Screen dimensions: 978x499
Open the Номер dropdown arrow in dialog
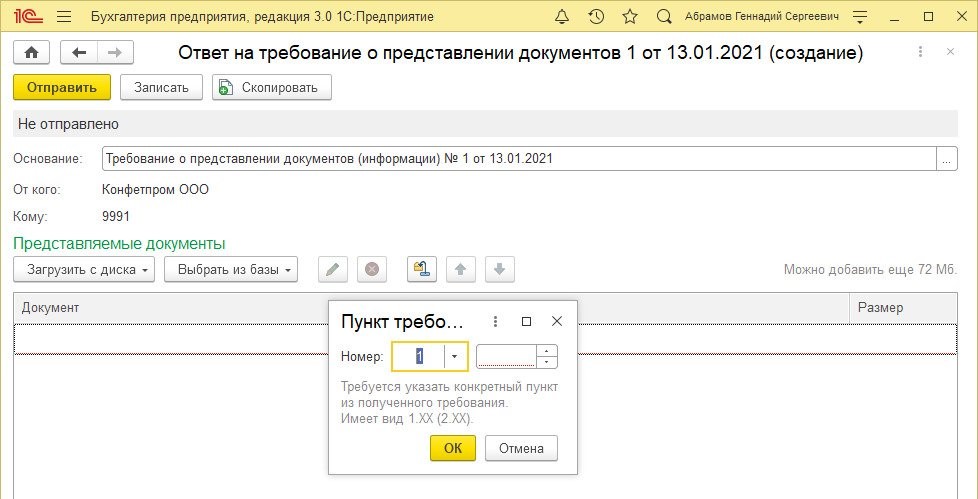[x=455, y=357]
